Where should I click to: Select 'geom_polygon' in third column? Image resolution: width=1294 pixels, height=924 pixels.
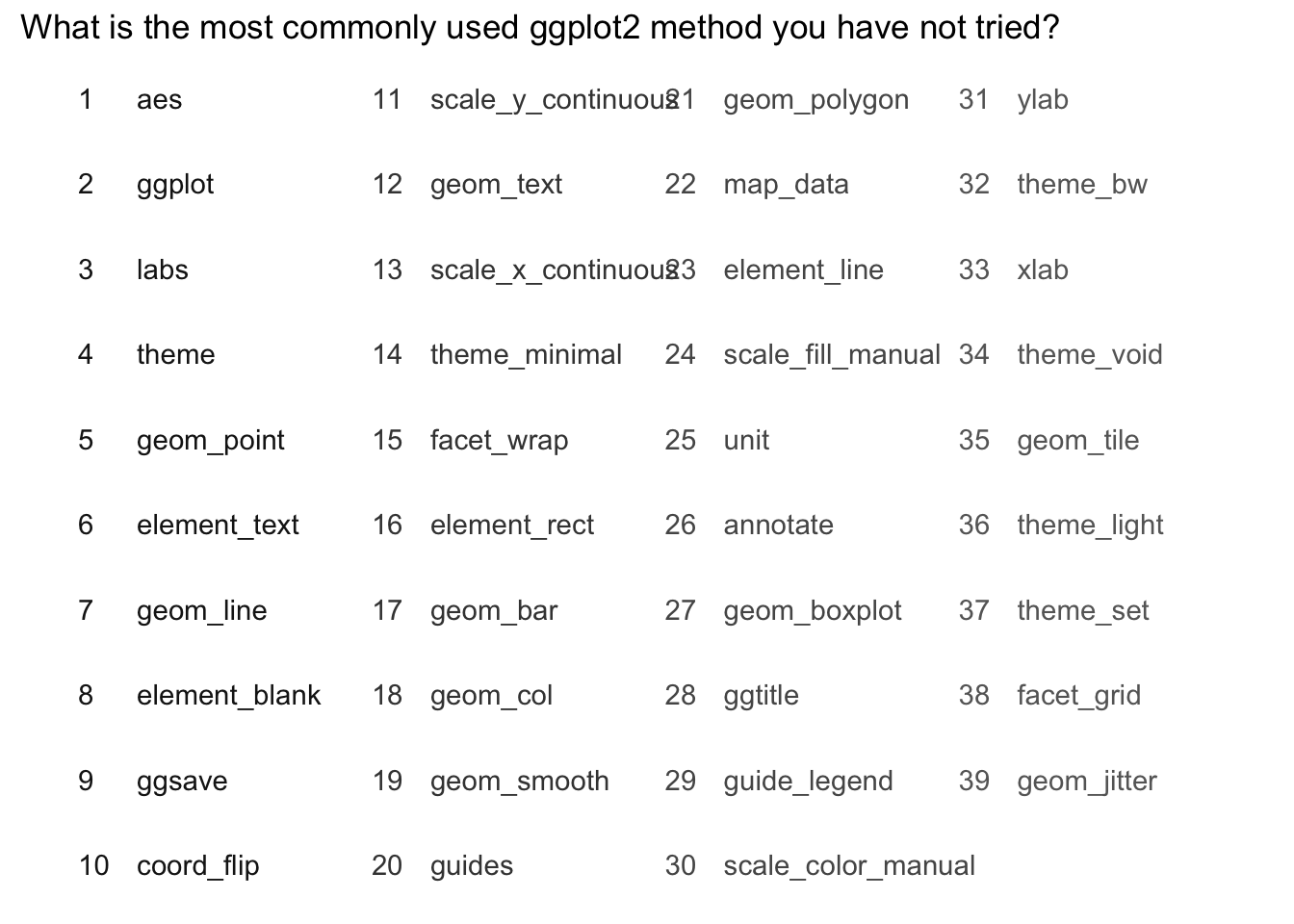click(x=815, y=100)
